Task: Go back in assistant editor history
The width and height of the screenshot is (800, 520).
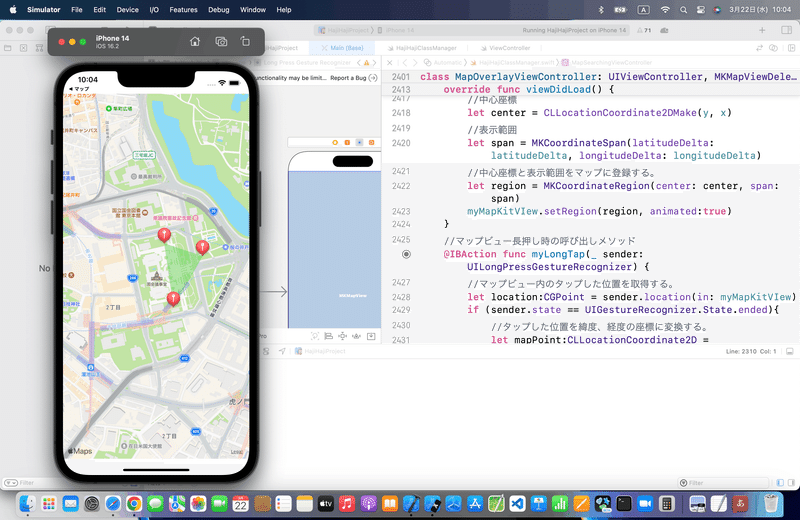Action: tap(405, 63)
